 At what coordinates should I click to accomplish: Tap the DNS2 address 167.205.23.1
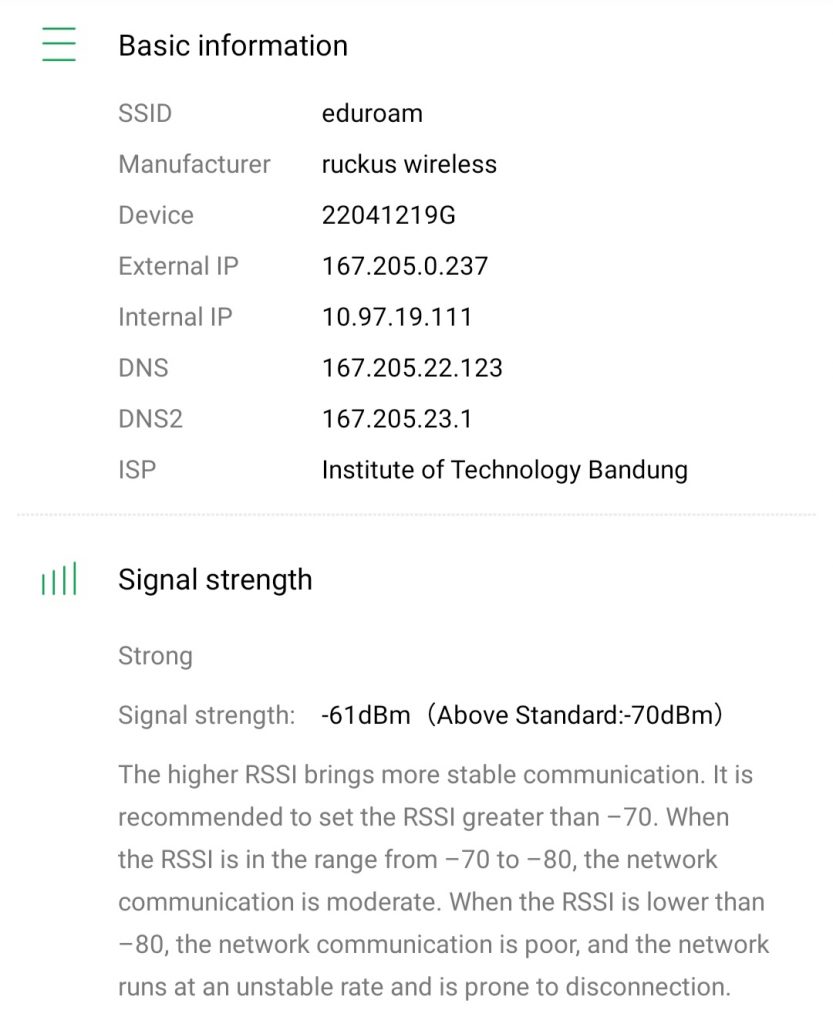(x=397, y=419)
